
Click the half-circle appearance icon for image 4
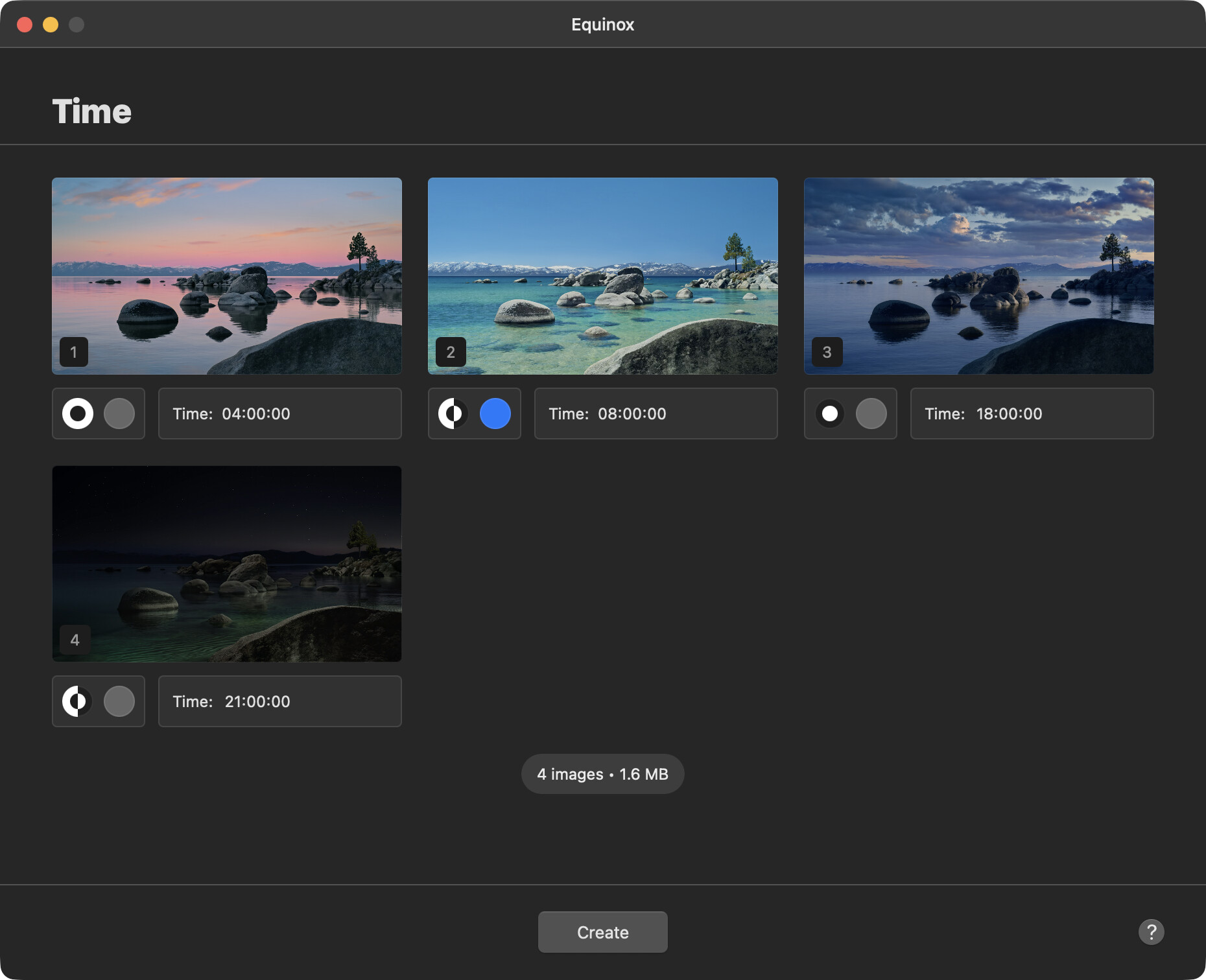tap(78, 701)
